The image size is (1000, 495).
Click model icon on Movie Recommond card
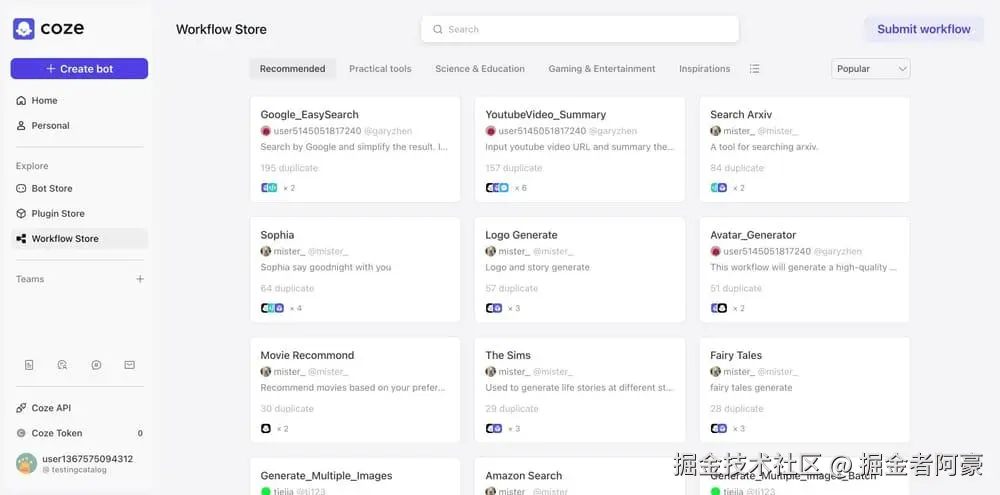point(266,429)
